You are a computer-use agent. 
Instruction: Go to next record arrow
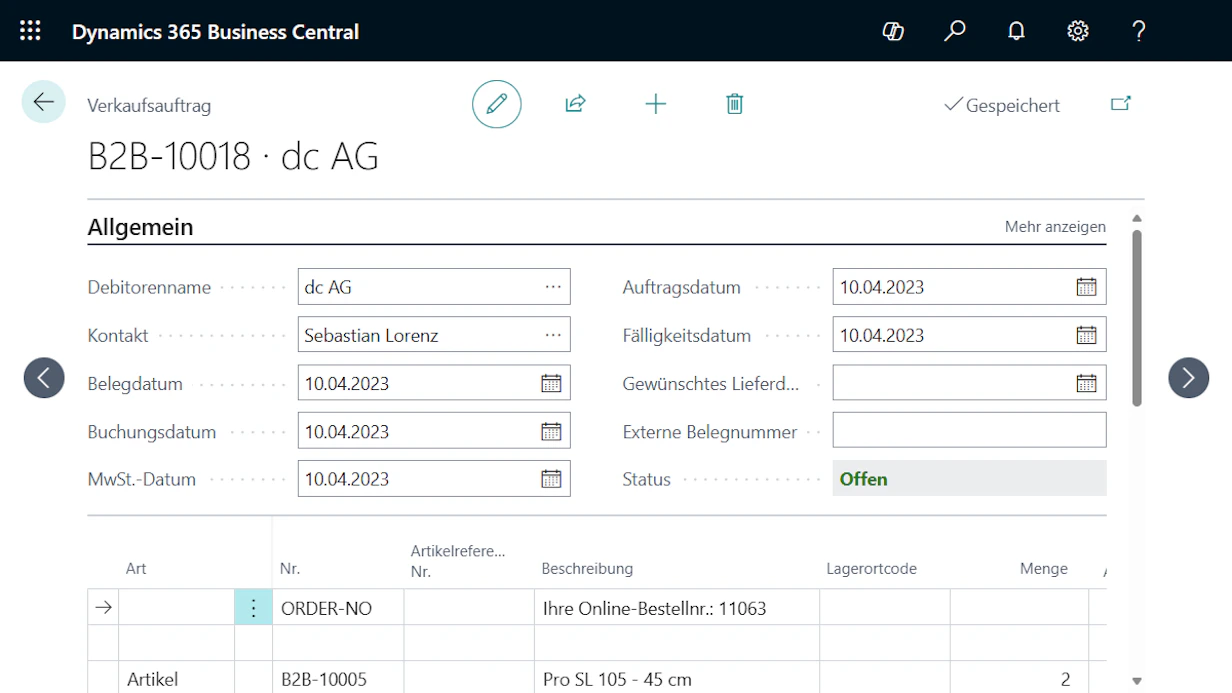[1189, 378]
